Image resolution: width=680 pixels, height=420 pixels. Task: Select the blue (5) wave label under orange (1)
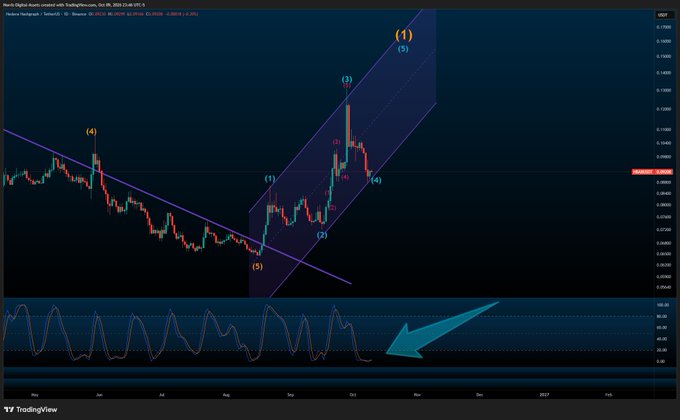point(403,49)
